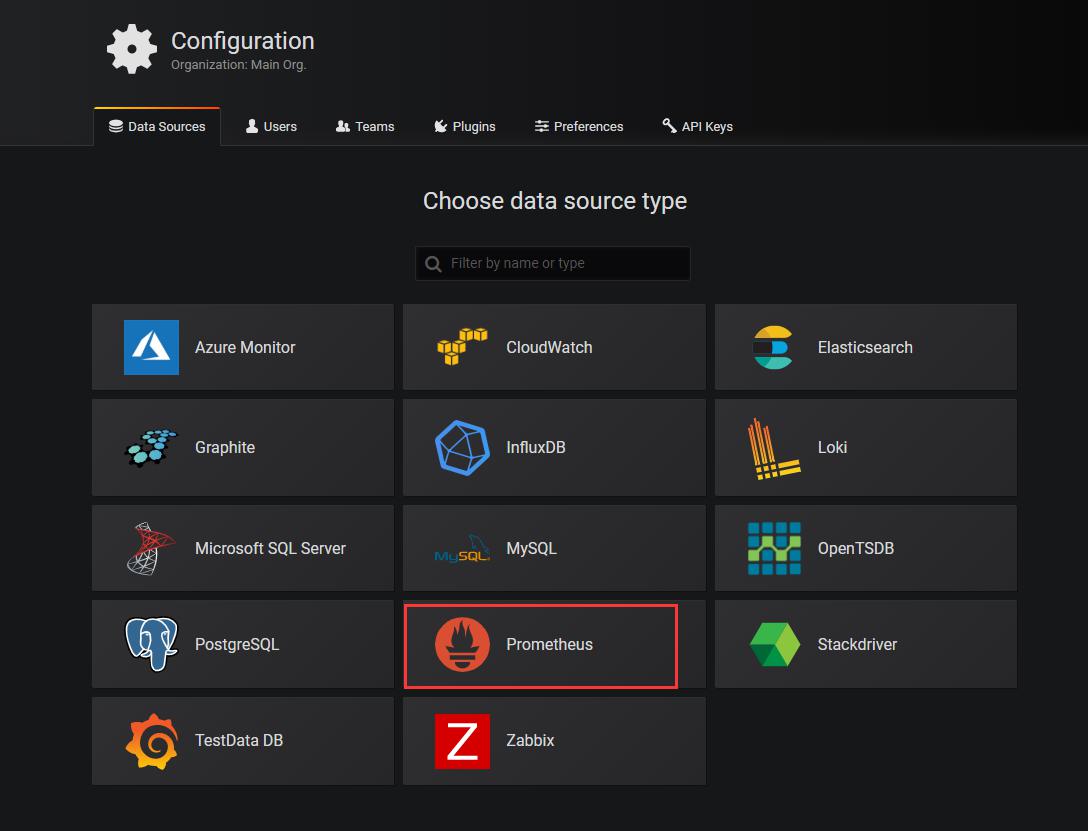The image size is (1088, 831).
Task: Focus the Filter by name or type field
Action: [x=553, y=264]
